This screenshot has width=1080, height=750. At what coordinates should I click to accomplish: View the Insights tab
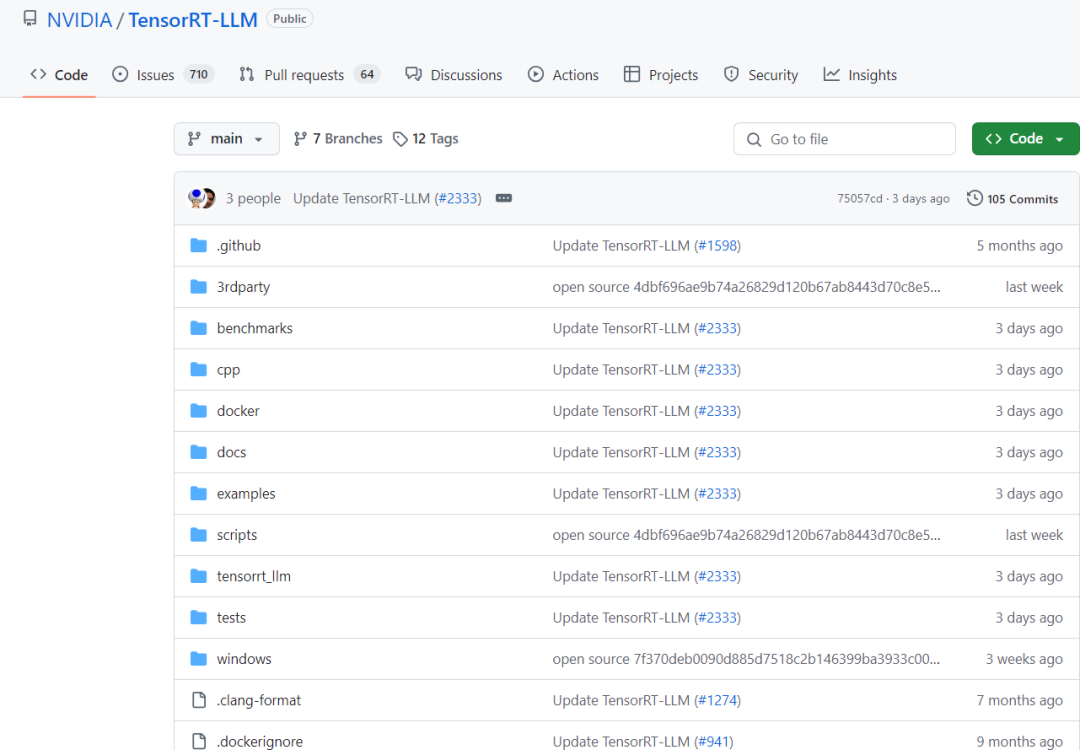pos(860,74)
